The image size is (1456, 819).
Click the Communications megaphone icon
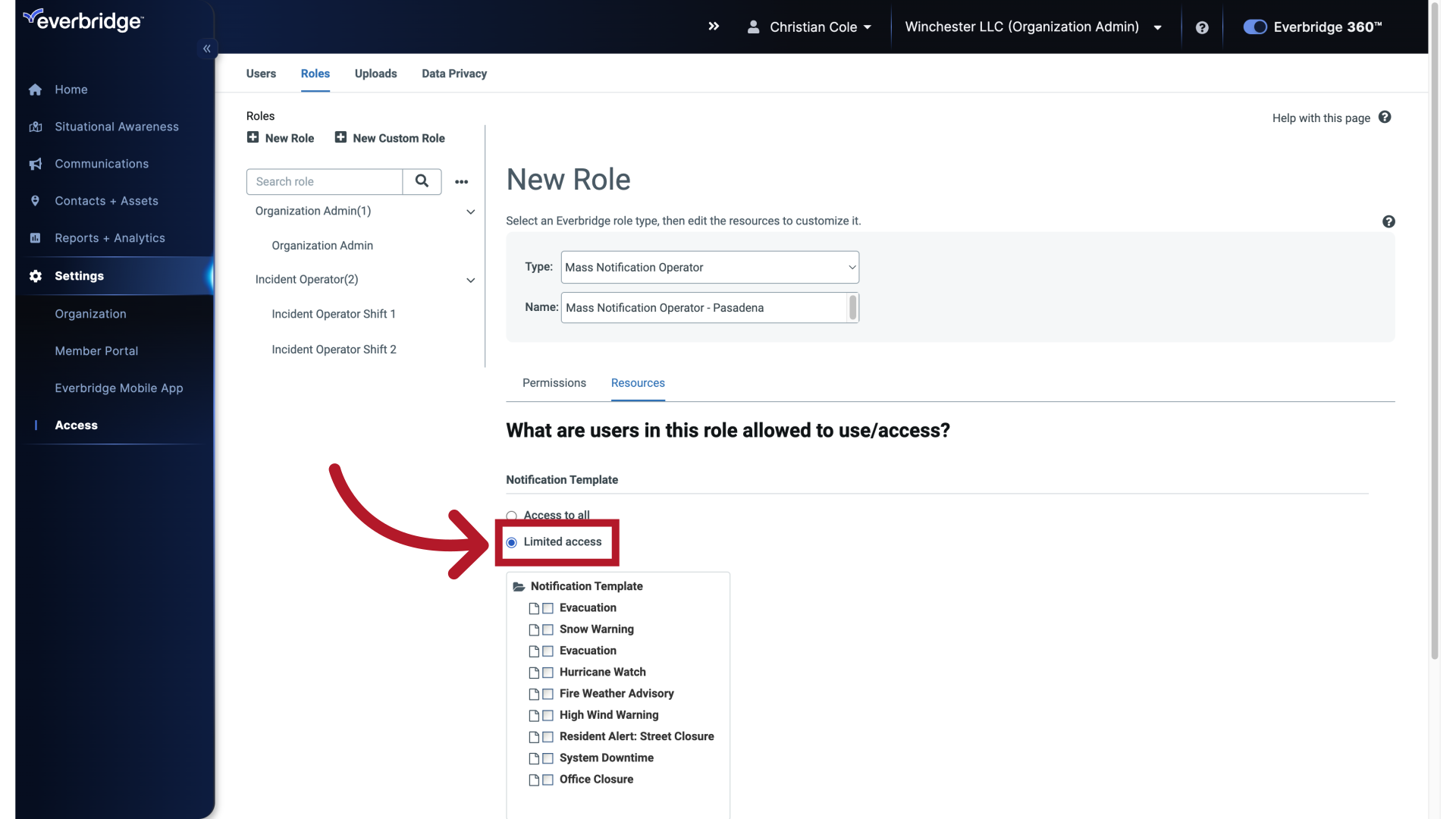click(35, 164)
